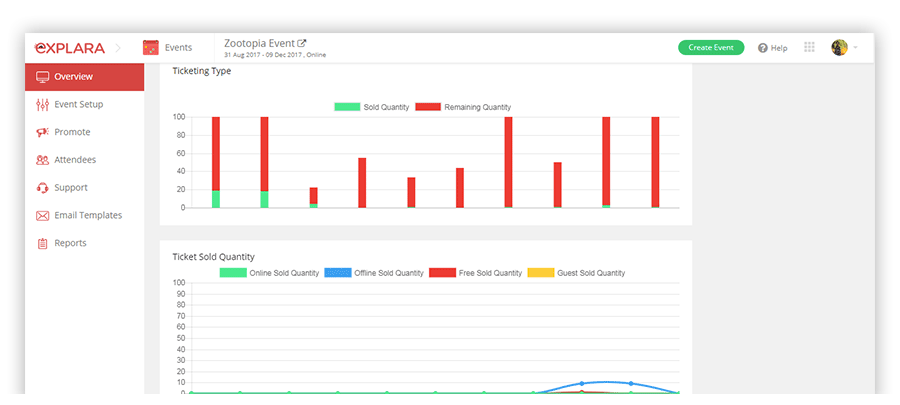This screenshot has width=900, height=405.
Task: Open the apps grid icon
Action: point(809,48)
